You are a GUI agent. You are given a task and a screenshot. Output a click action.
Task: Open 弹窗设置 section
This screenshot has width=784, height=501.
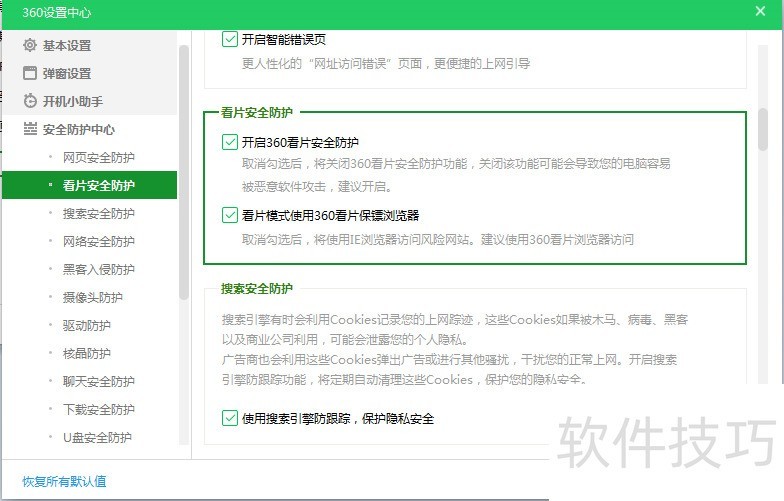click(90, 74)
